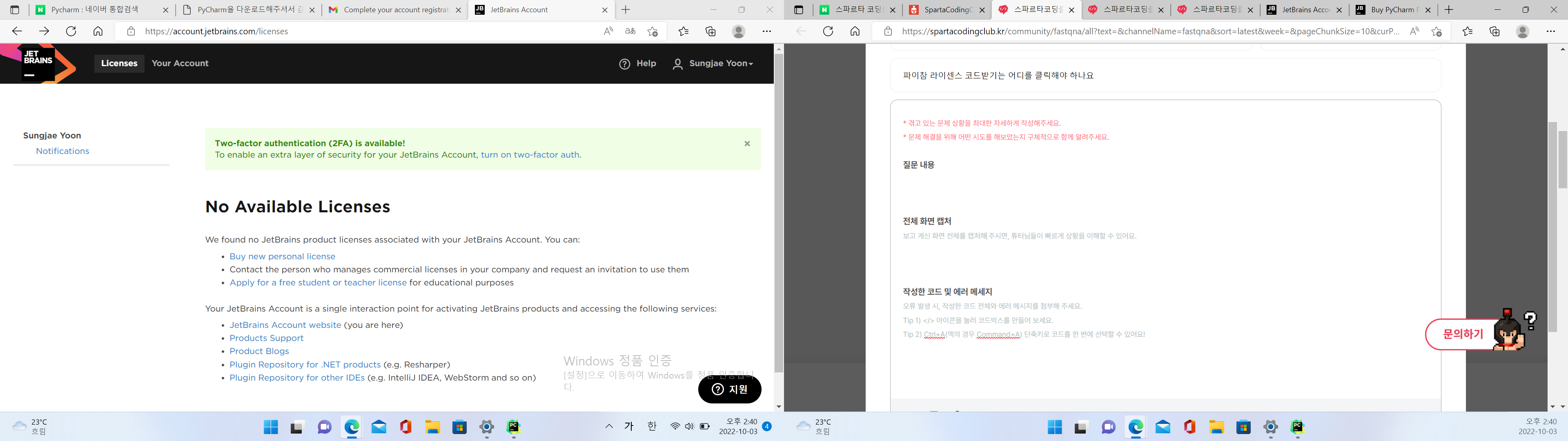Click Buy new personal license link

[283, 256]
